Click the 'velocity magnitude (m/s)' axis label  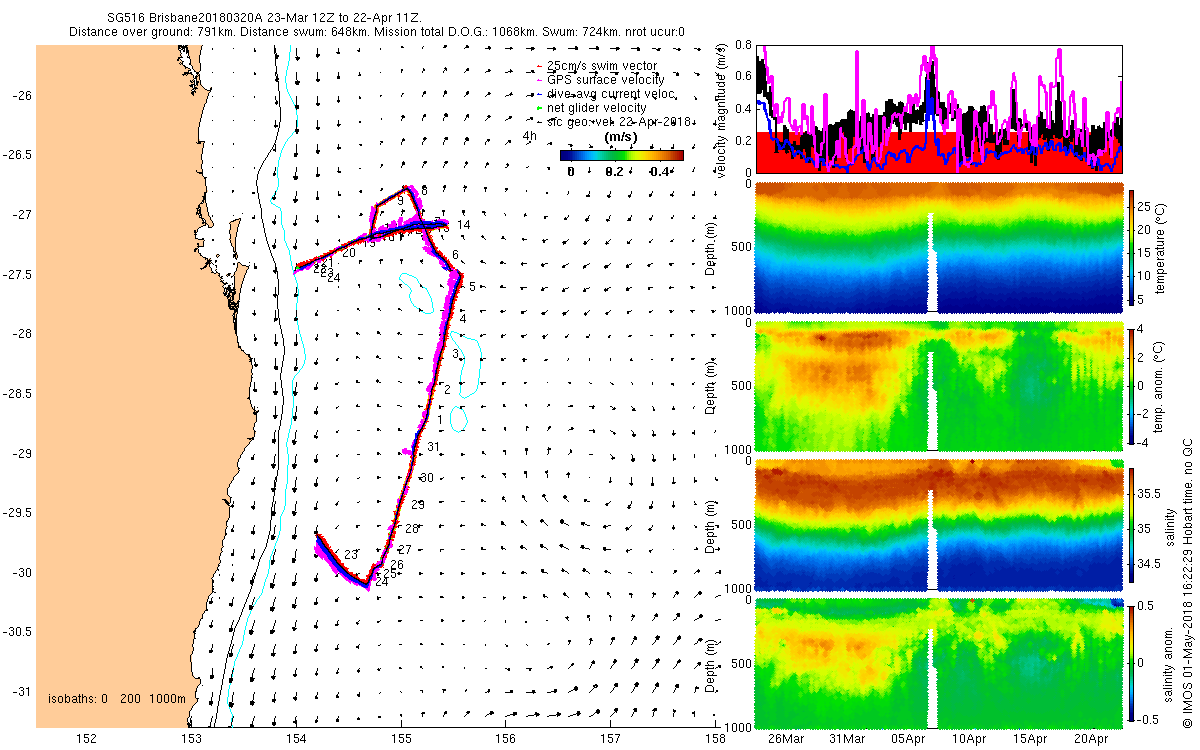(x=722, y=109)
